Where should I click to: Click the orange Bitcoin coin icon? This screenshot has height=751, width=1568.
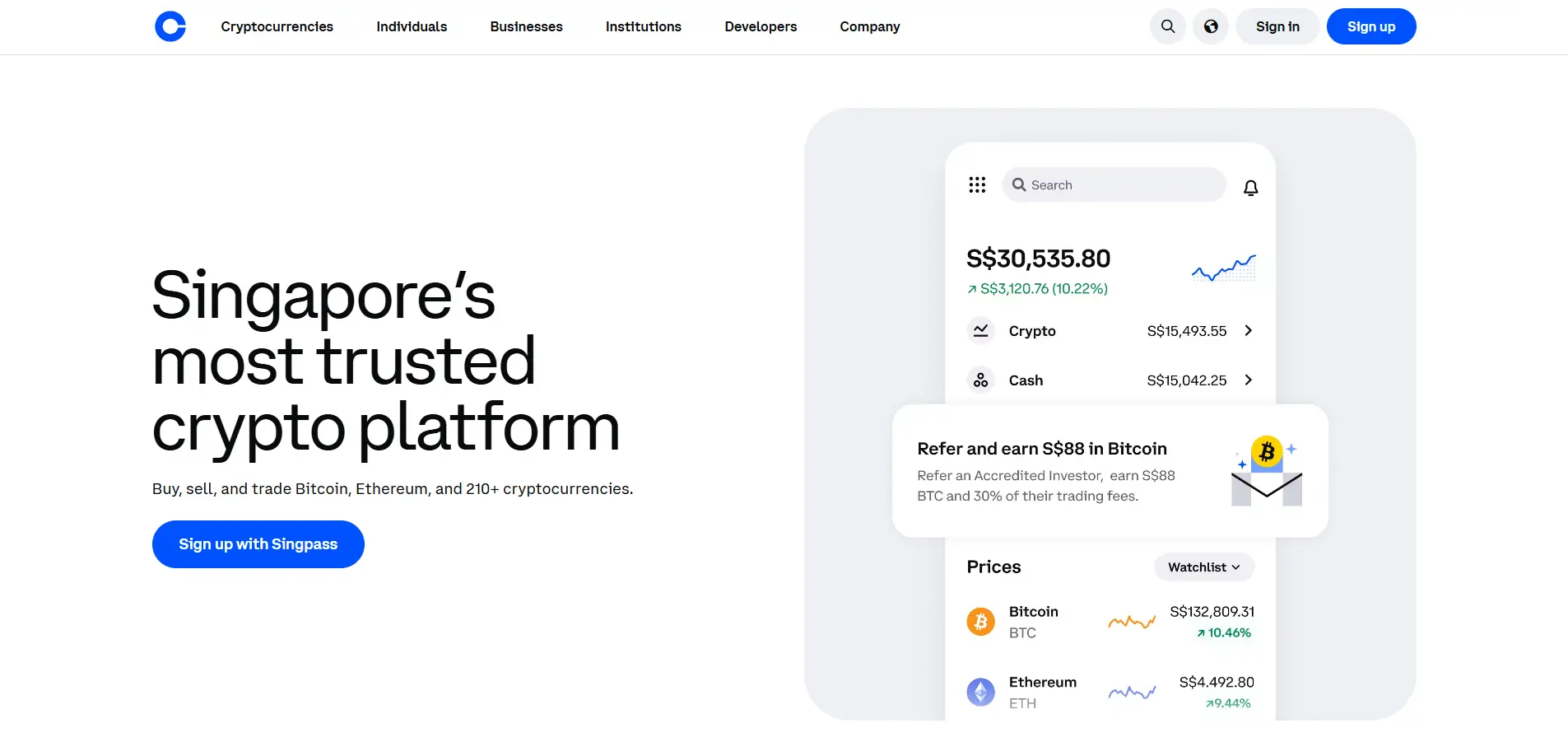pyautogui.click(x=980, y=622)
